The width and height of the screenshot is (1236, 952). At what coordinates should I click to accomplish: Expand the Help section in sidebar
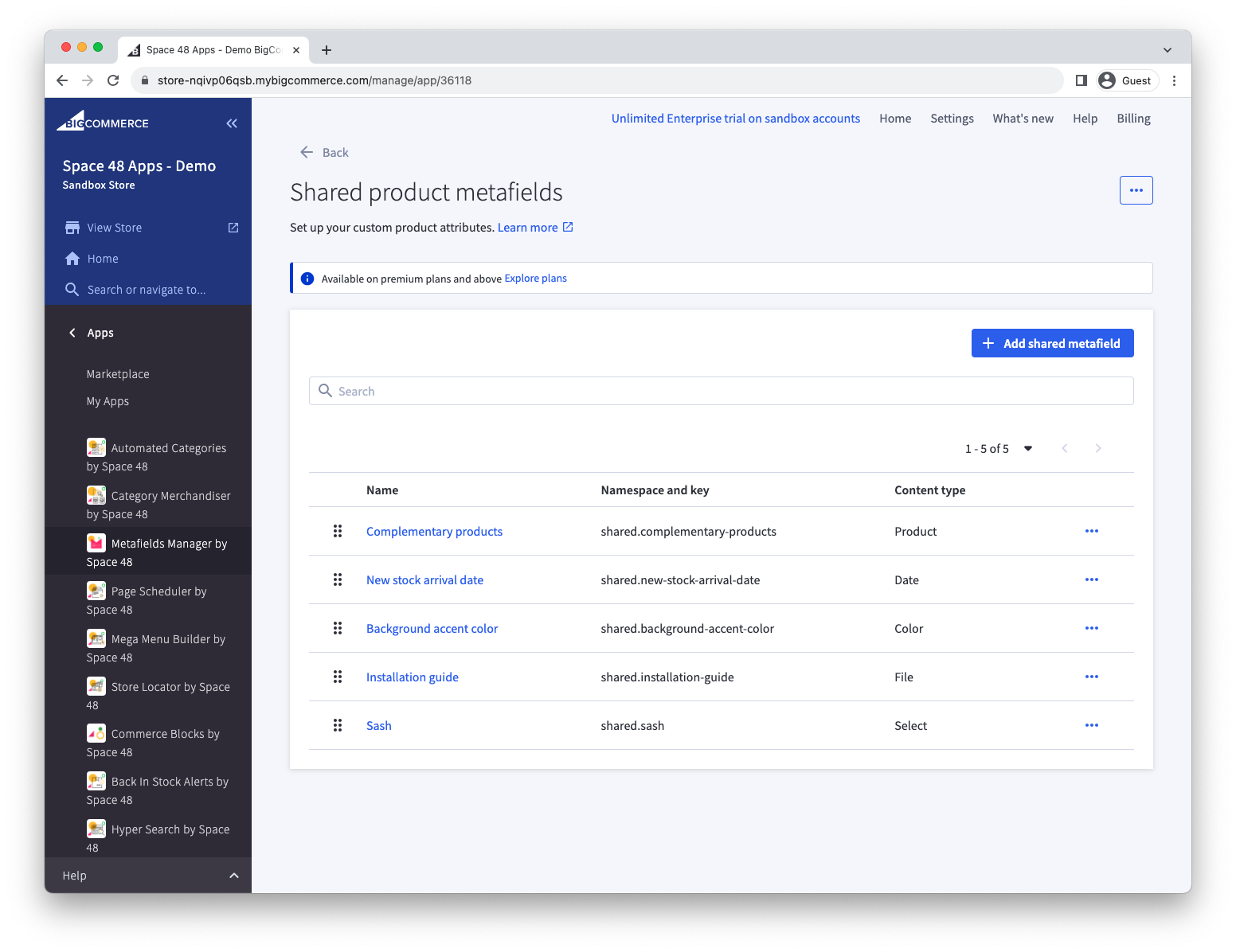tap(148, 876)
